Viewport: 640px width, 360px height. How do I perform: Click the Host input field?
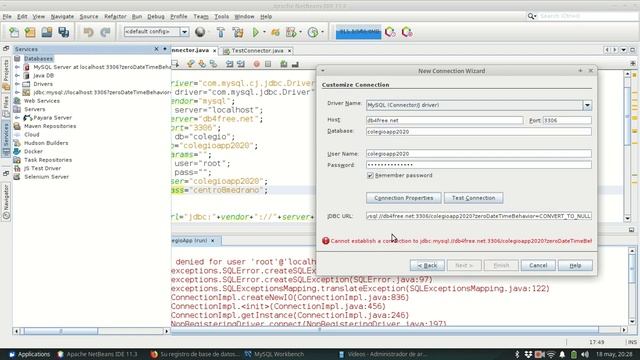click(444, 120)
